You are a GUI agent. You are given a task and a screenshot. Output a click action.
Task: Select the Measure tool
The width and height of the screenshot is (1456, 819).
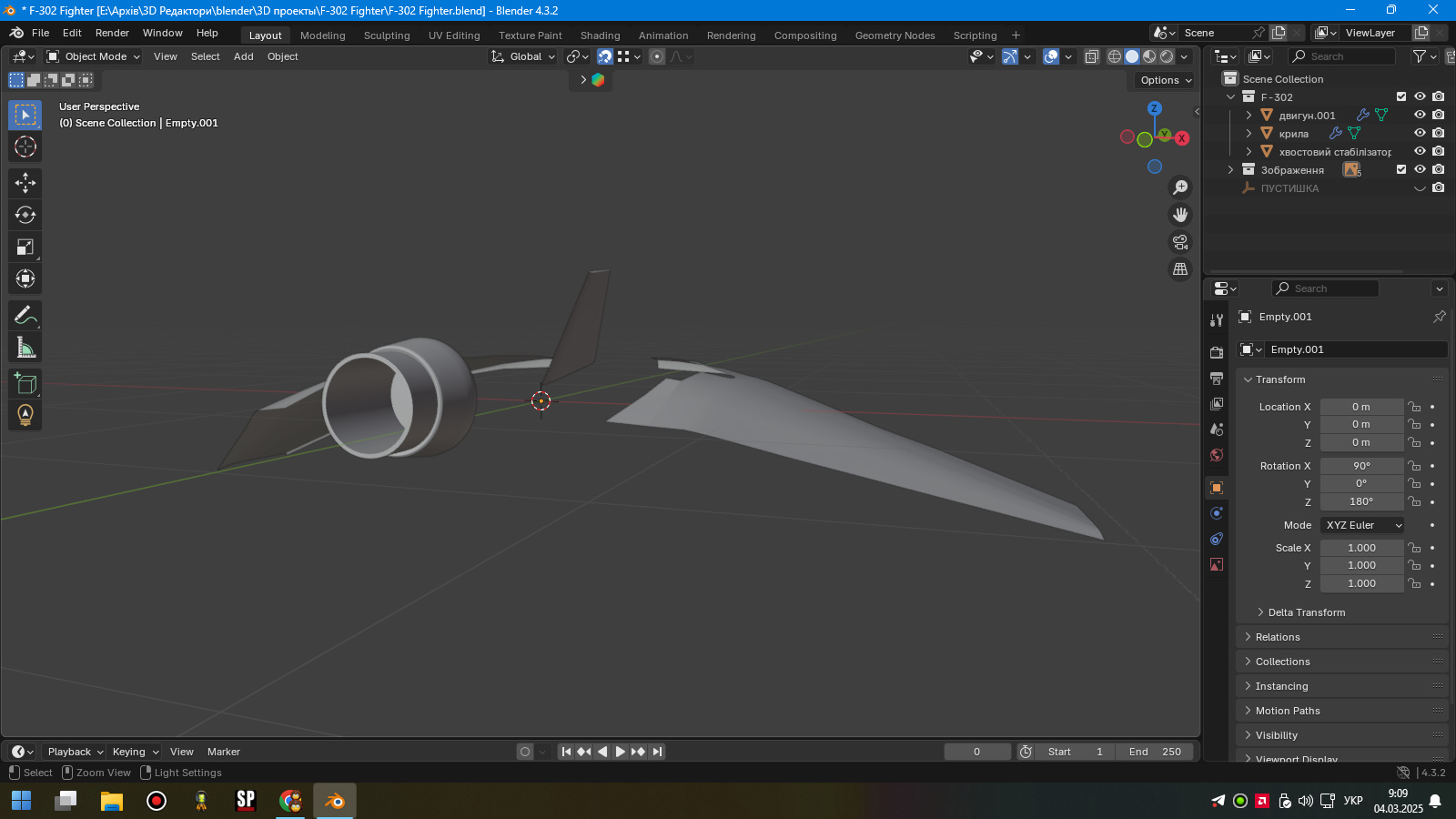point(25,347)
